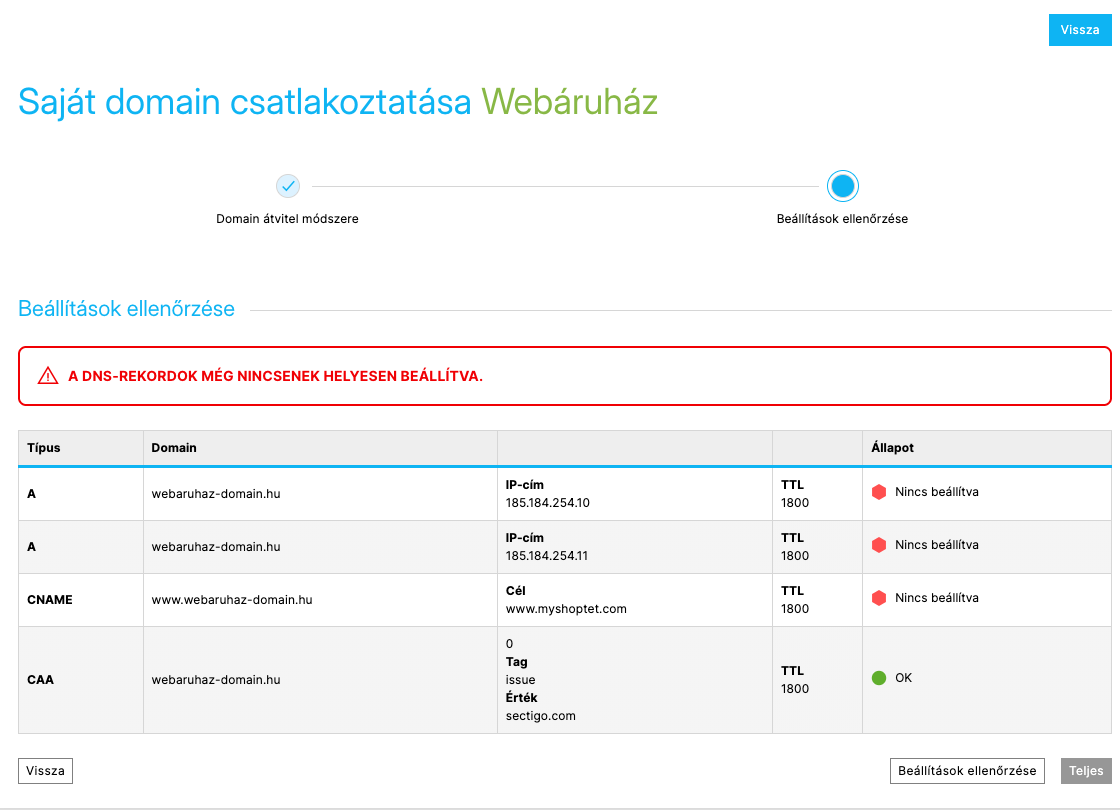
Task: Click webaruhaz-domain.hu in CAA row
Action: tap(216, 680)
